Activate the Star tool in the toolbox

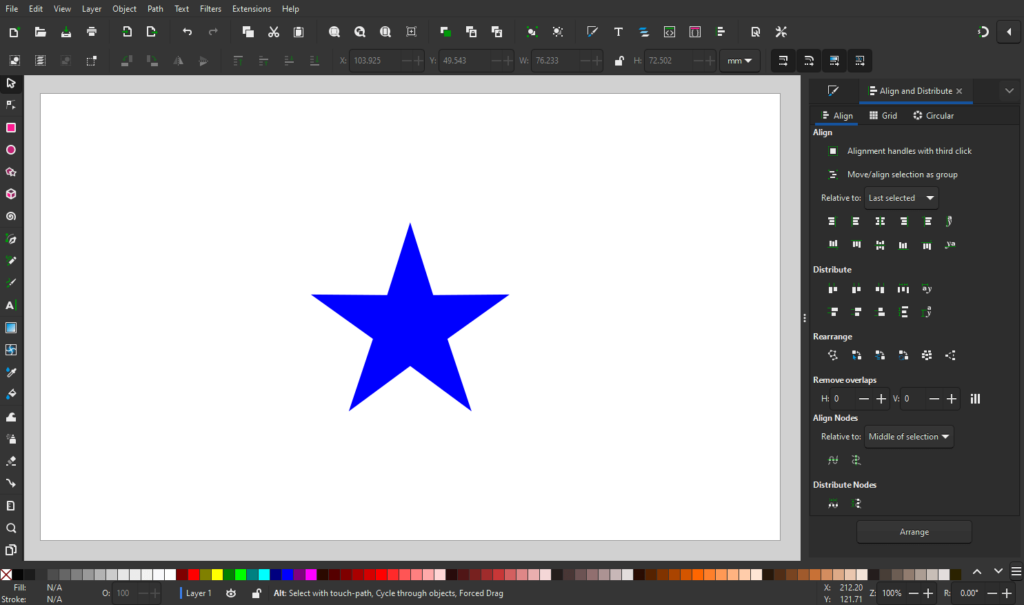11,172
